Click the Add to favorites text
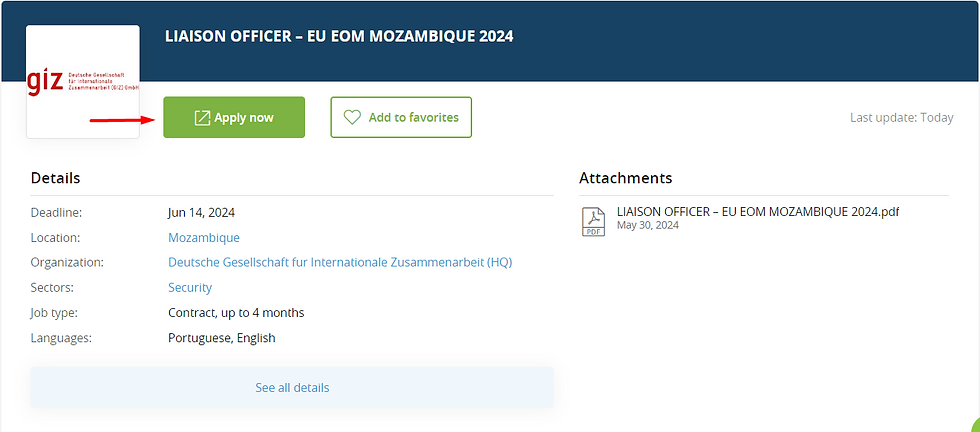Screen dimensions: 980x432 pos(413,117)
